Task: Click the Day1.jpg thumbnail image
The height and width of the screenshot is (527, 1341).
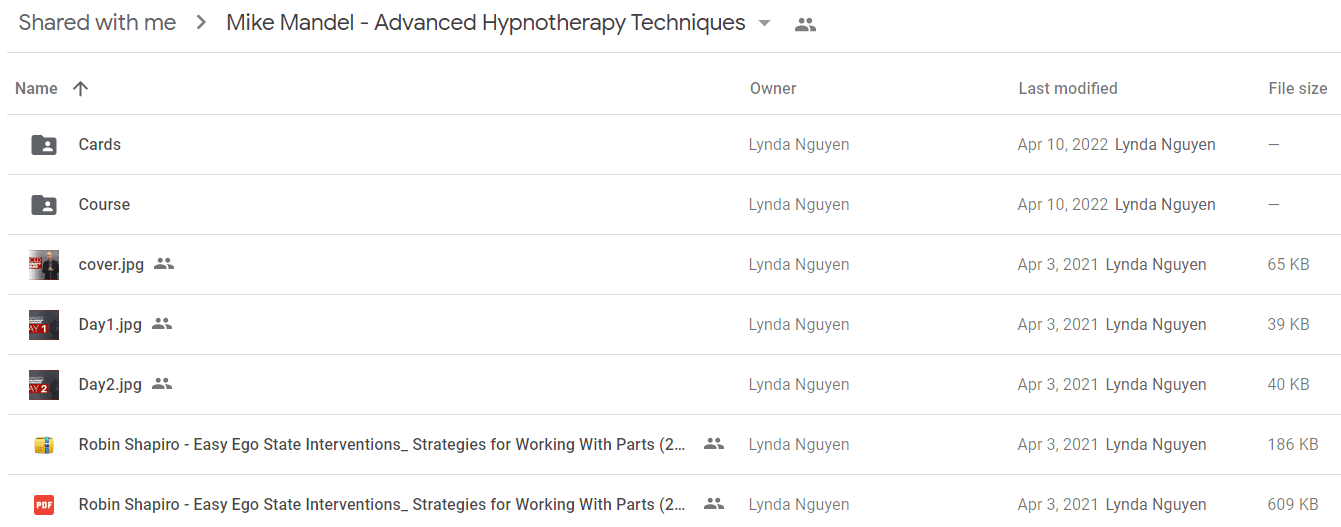Action: coord(44,325)
